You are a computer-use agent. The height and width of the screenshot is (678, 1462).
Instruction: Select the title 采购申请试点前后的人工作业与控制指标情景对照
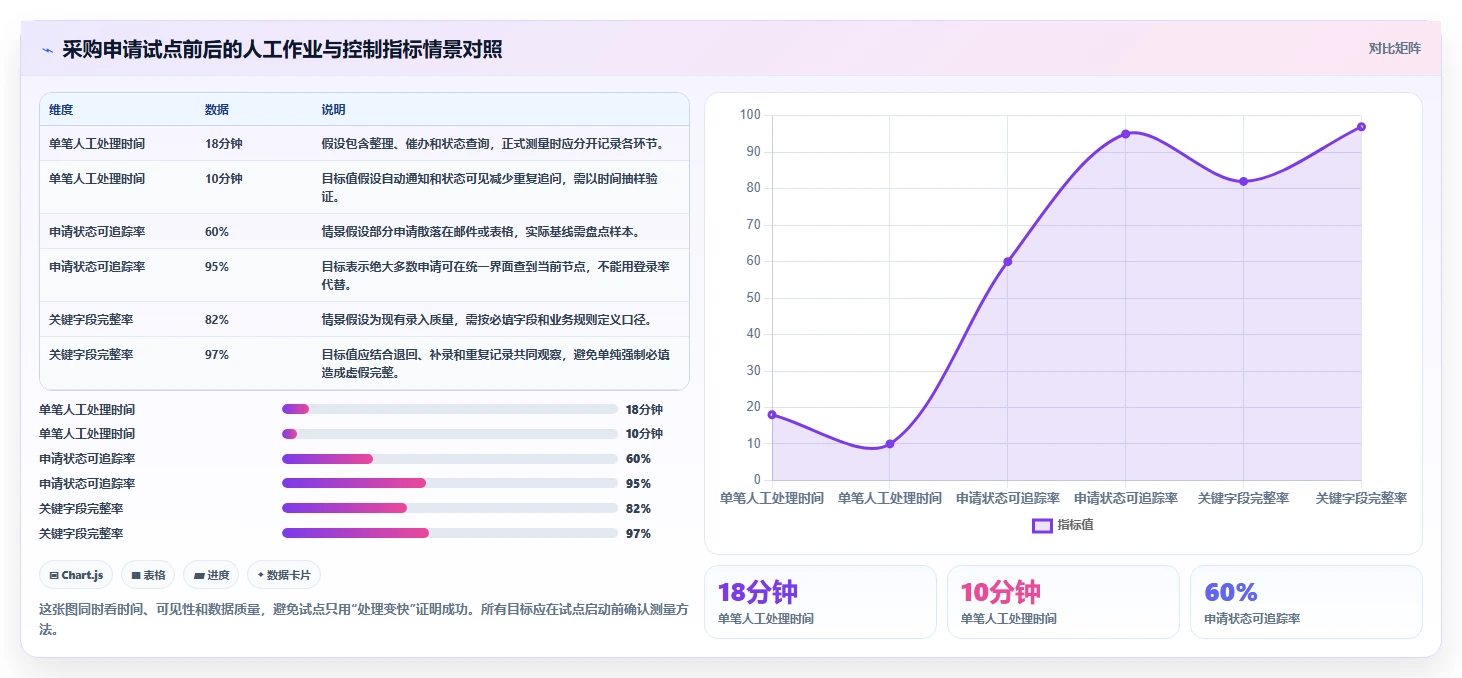click(282, 49)
